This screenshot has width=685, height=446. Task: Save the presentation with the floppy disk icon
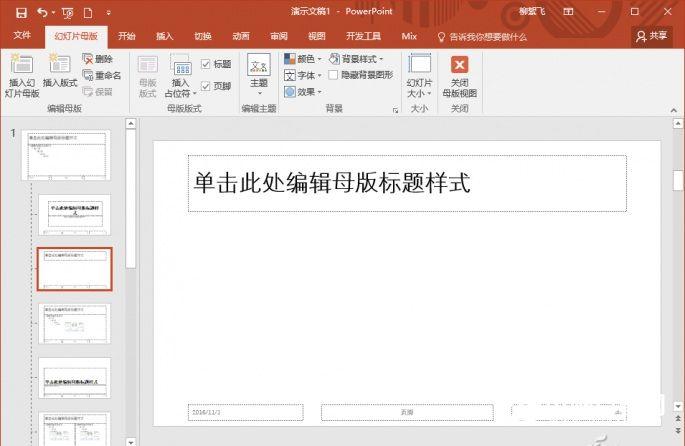21,13
